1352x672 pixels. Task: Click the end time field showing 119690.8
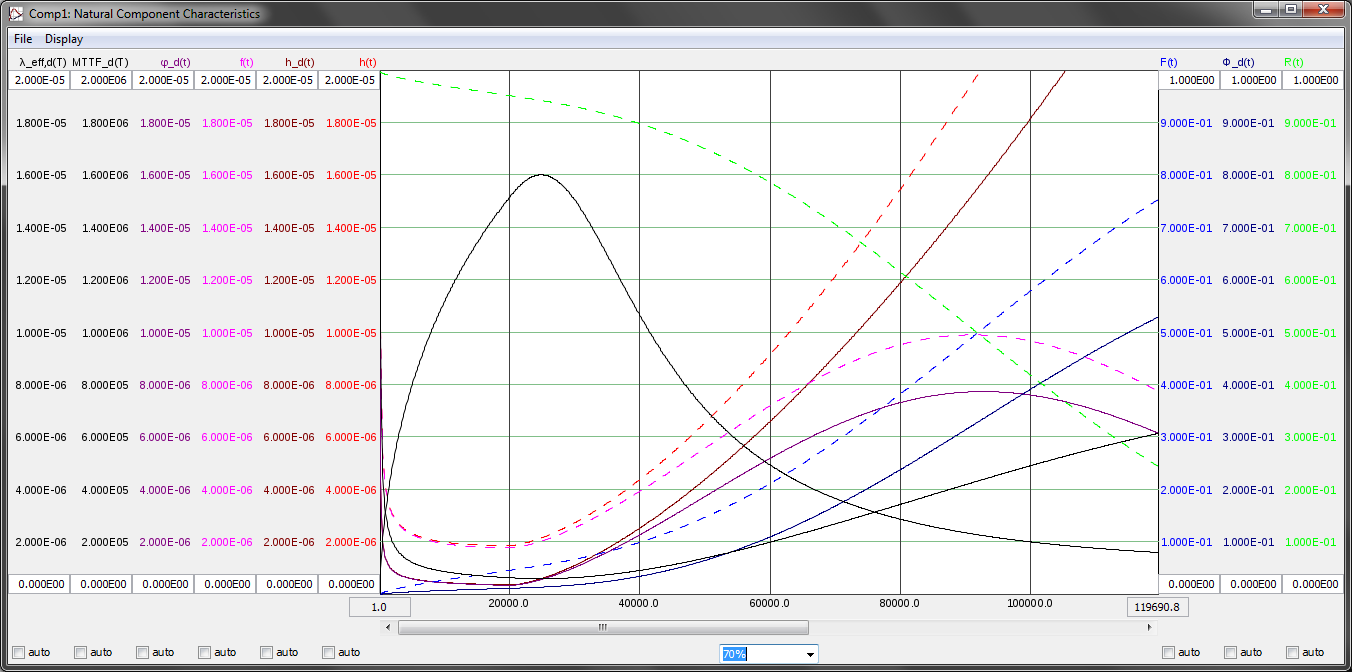pyautogui.click(x=1158, y=607)
